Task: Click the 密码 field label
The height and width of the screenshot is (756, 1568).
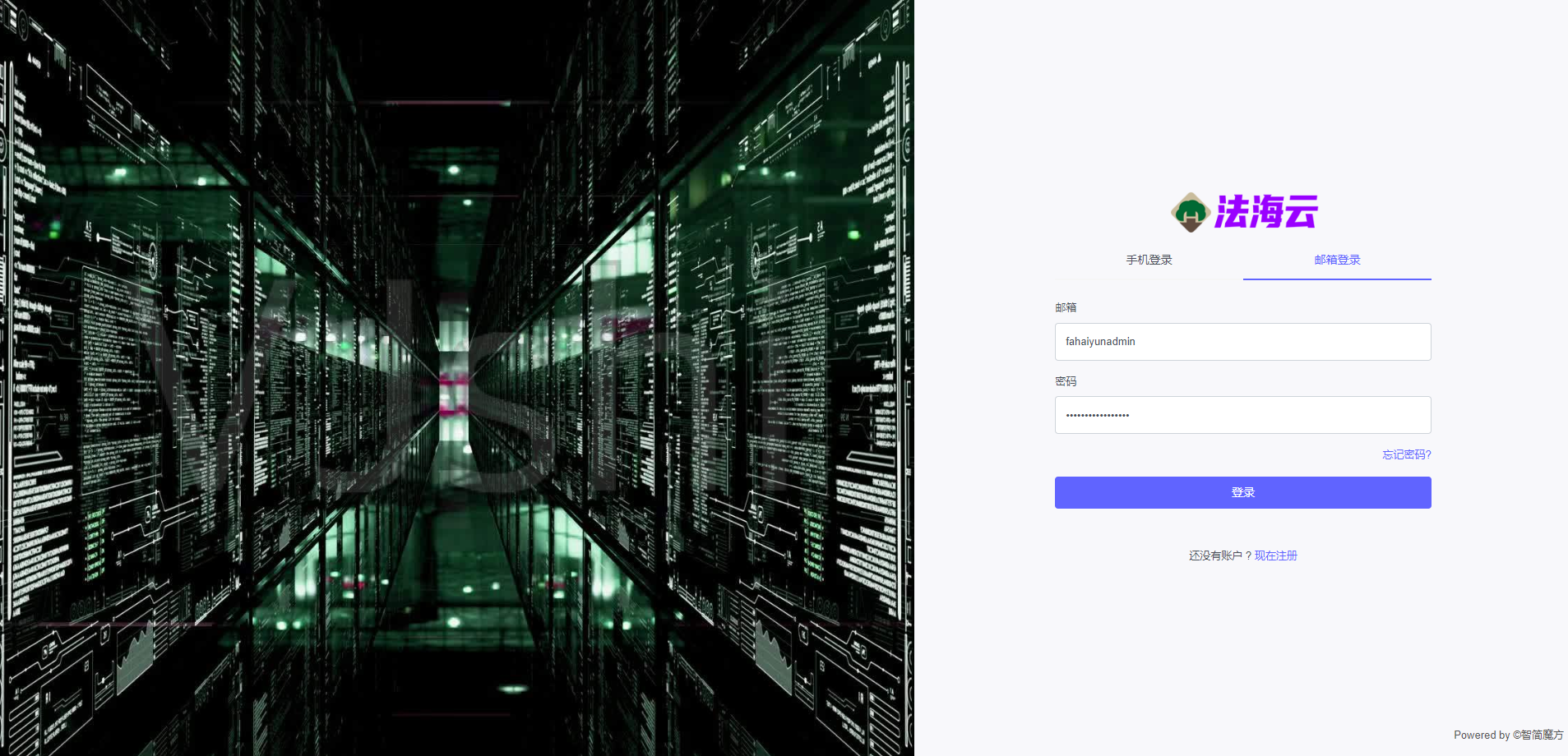Action: click(1066, 381)
